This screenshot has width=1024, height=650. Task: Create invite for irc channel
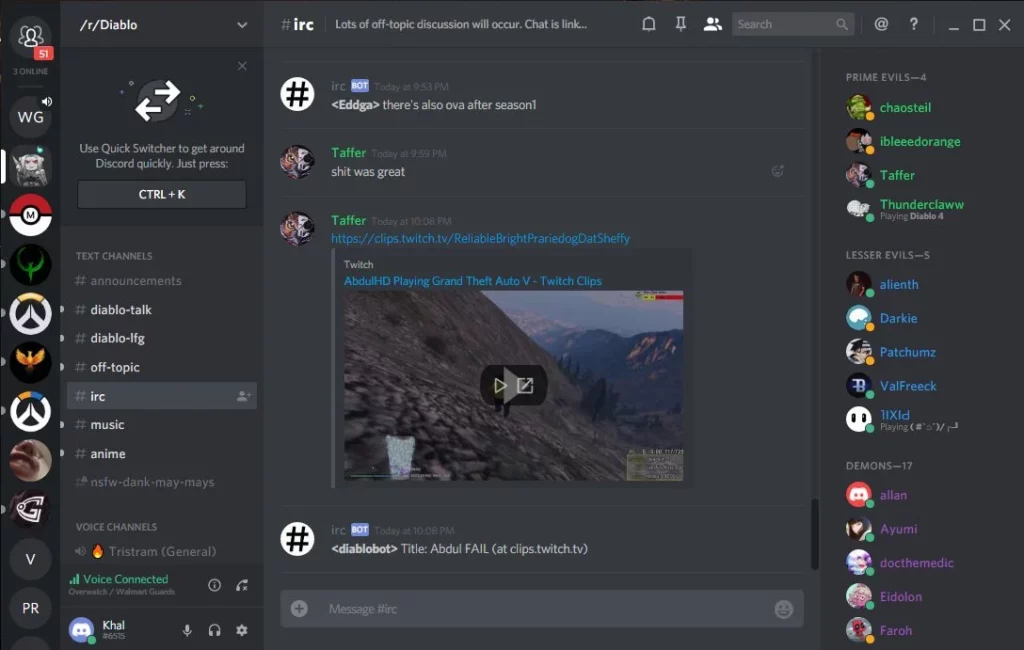point(244,396)
